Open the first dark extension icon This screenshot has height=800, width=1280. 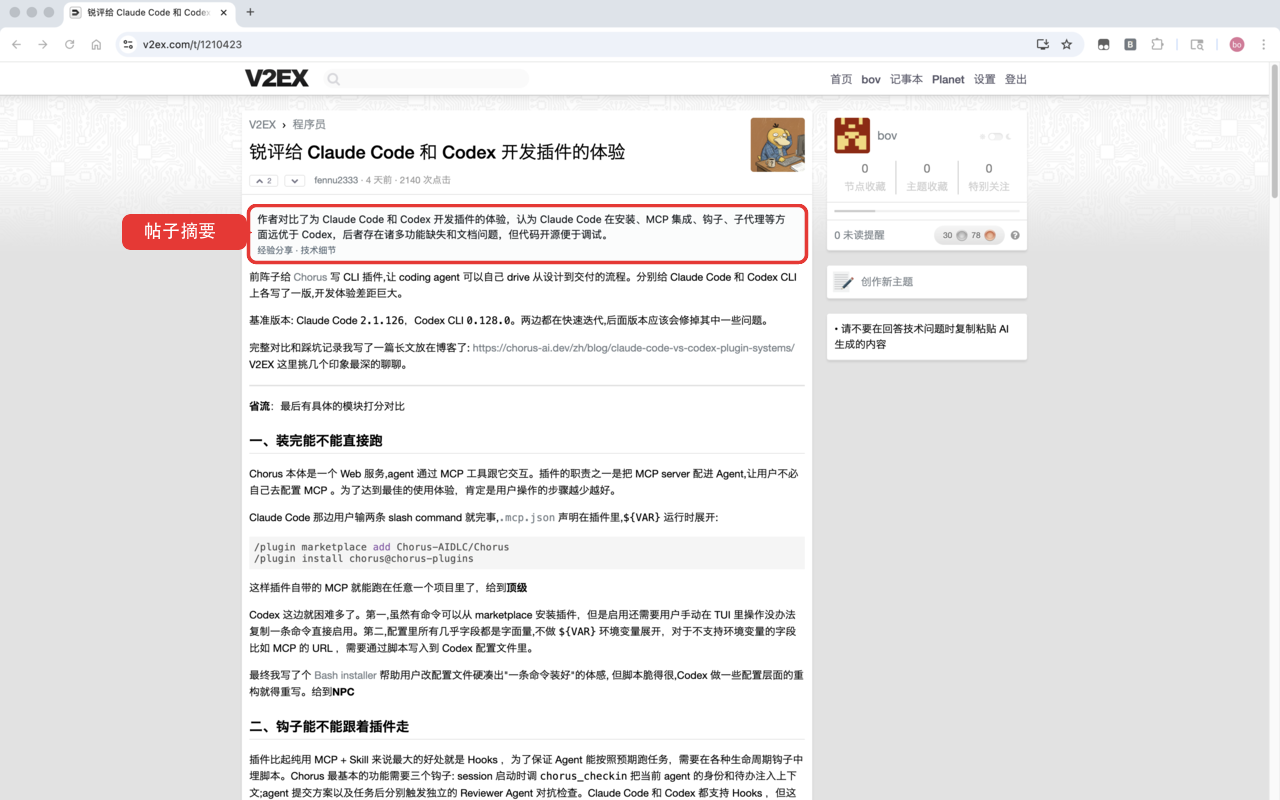click(1104, 44)
